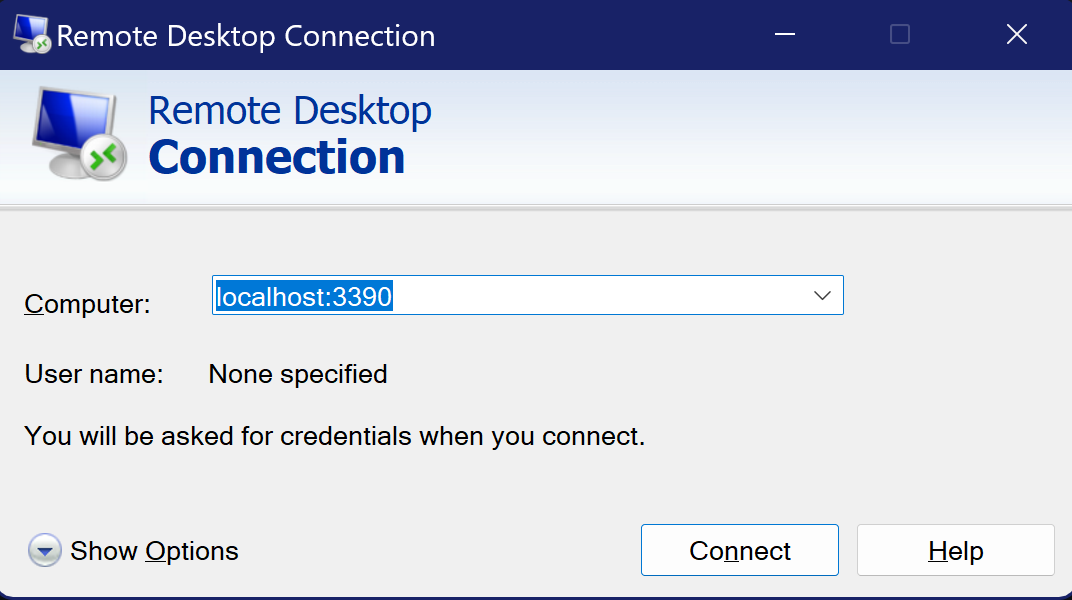The width and height of the screenshot is (1072, 600).
Task: Click the Show Options text label
Action: click(x=153, y=550)
